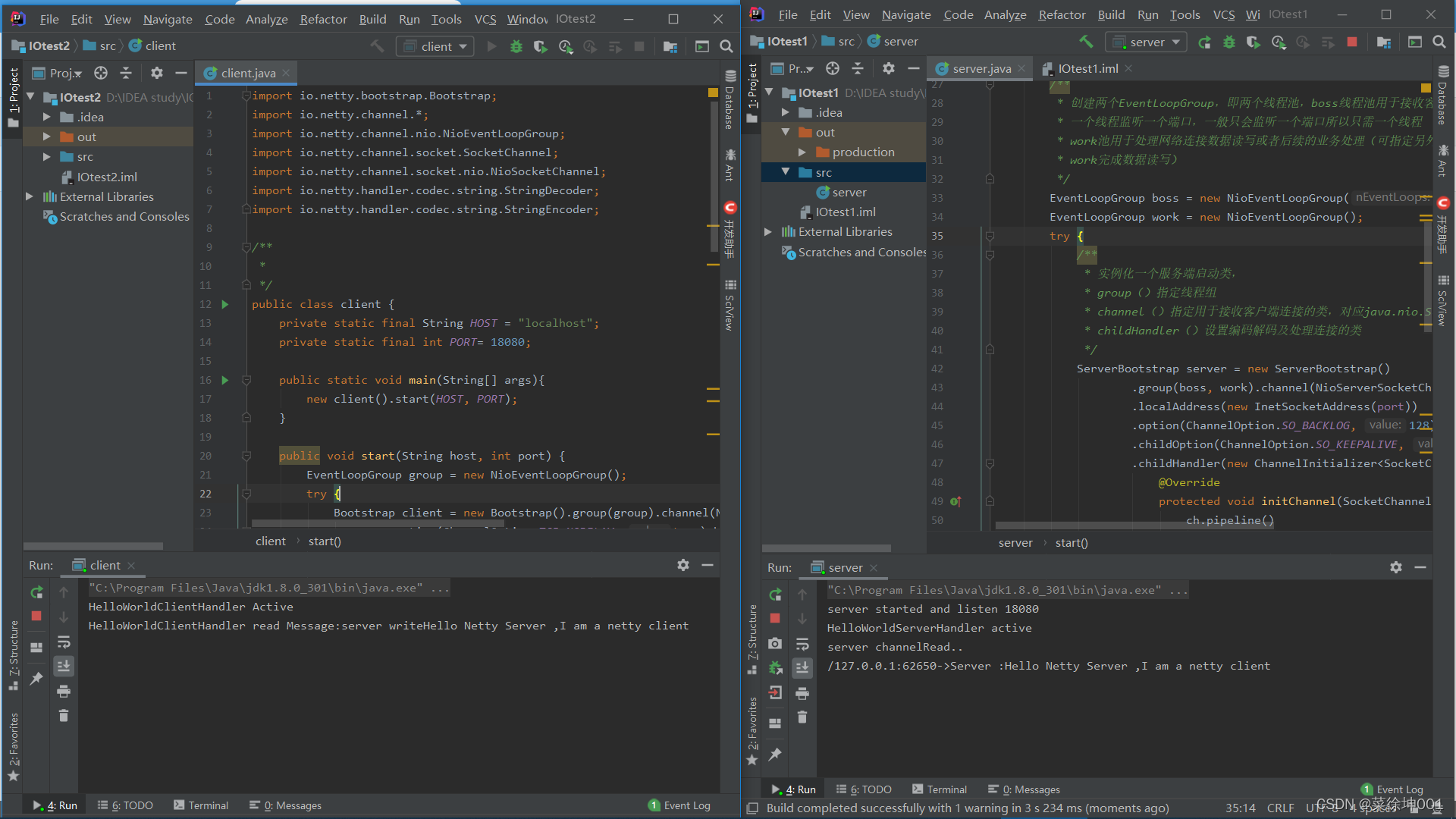Toggle the pin tab icon in the server Run panel

(775, 755)
